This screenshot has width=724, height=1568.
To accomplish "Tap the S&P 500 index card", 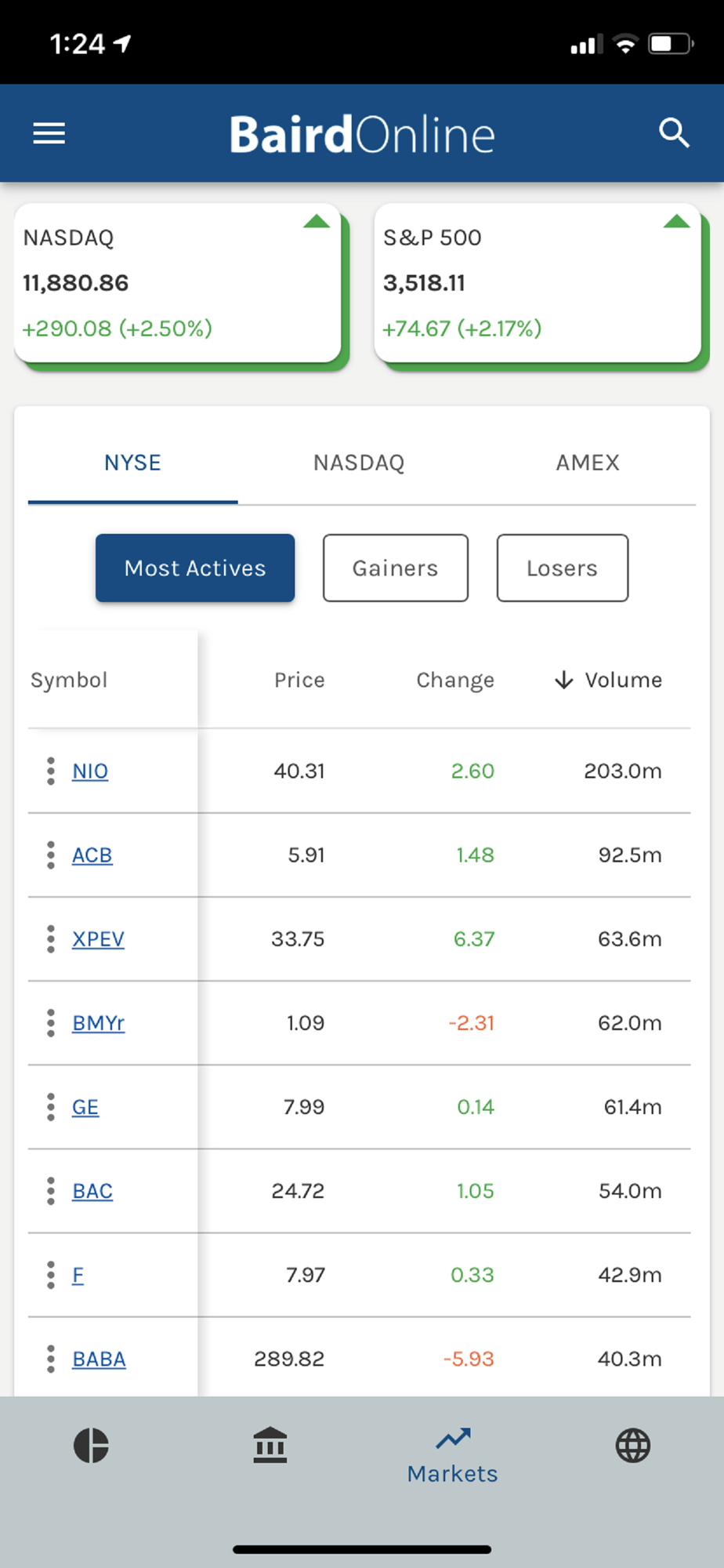I will click(538, 283).
